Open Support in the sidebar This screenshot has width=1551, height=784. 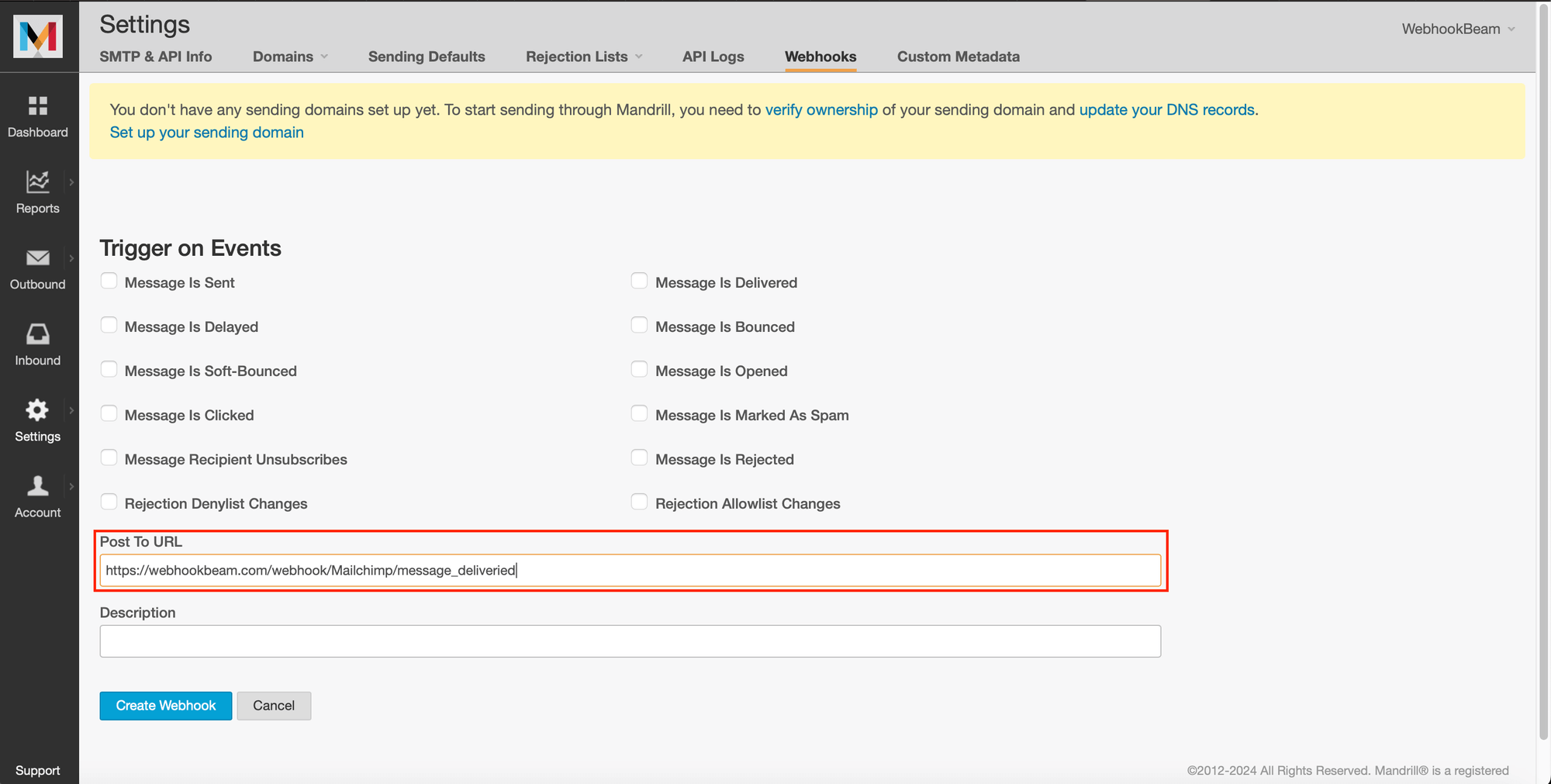coord(37,770)
